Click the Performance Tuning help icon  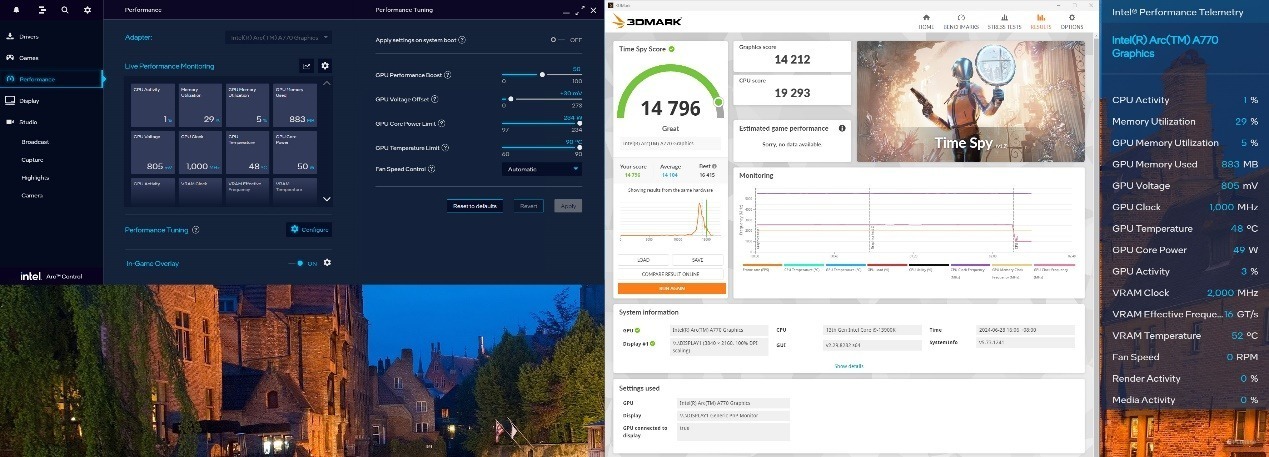[x=195, y=230]
